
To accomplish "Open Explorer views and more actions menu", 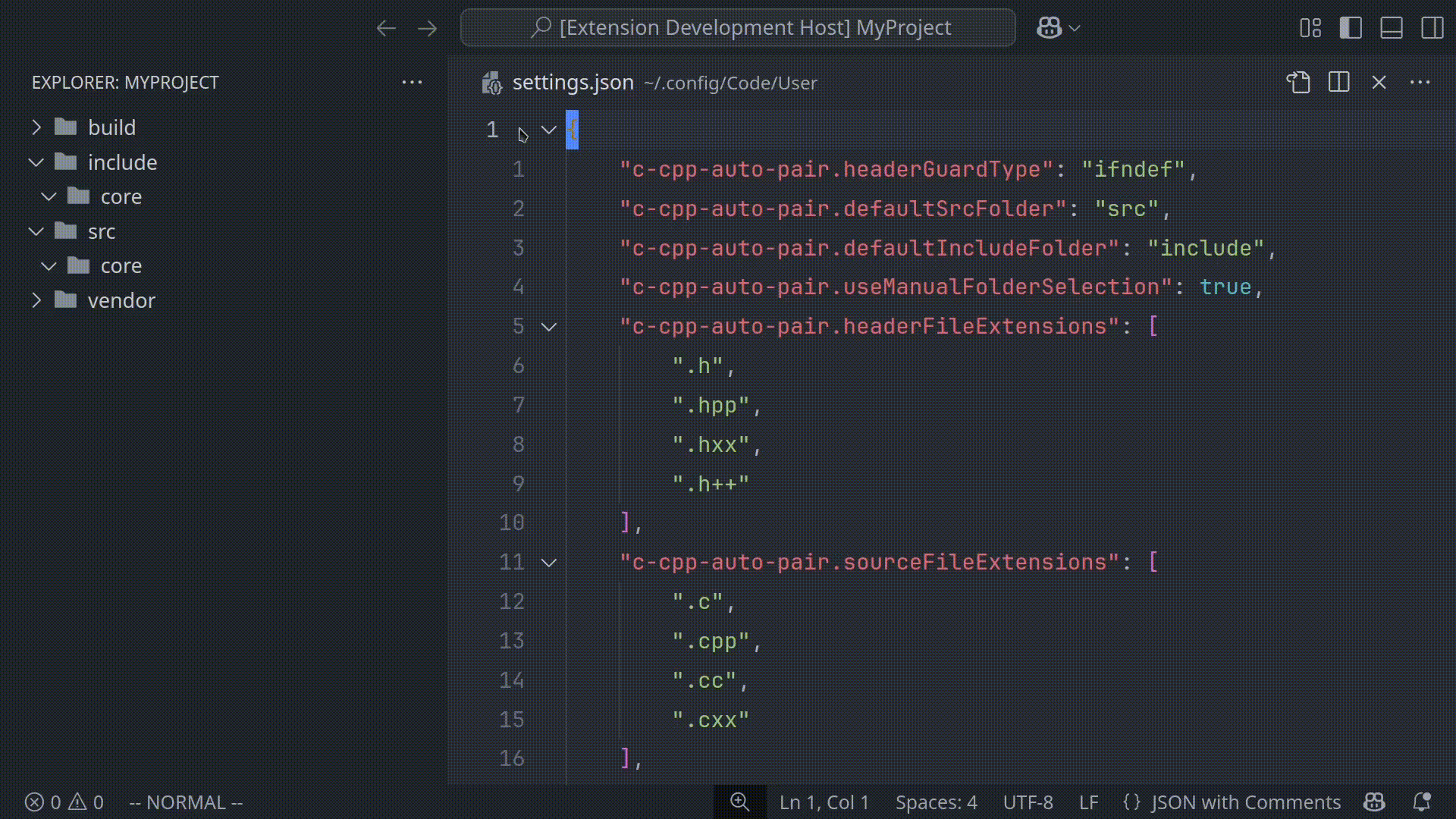I will point(412,82).
